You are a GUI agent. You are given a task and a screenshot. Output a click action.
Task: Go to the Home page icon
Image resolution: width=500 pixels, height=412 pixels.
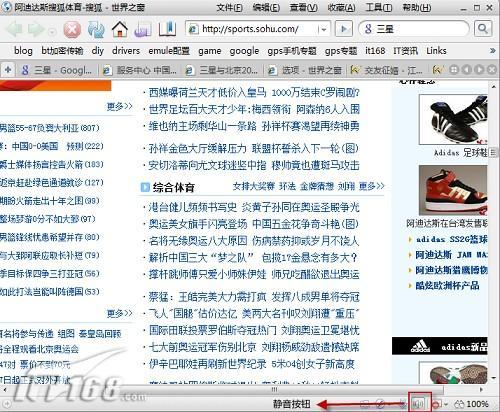click(x=120, y=29)
